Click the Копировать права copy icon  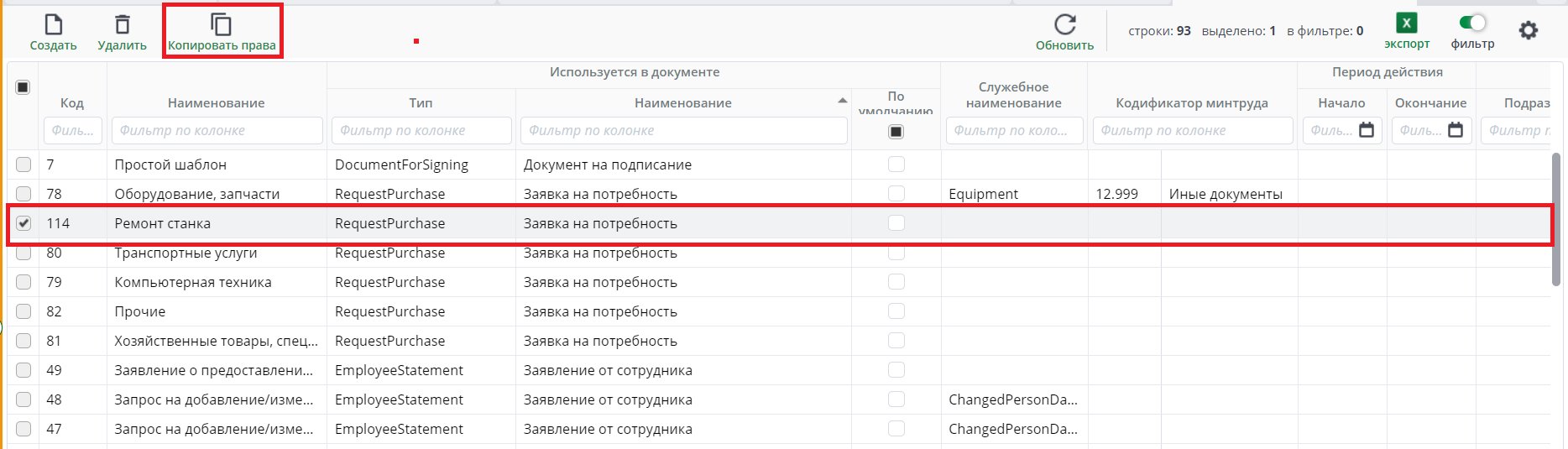221,25
